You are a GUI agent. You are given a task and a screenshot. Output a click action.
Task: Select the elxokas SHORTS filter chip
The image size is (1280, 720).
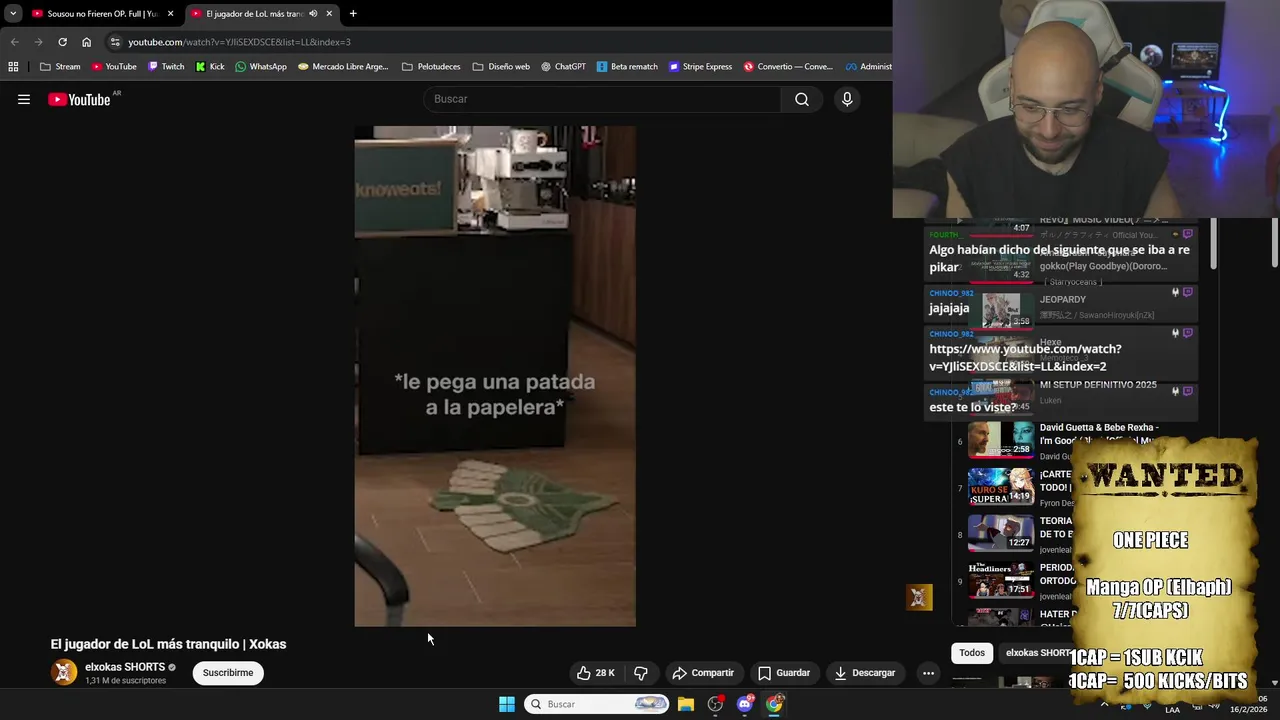point(1037,653)
